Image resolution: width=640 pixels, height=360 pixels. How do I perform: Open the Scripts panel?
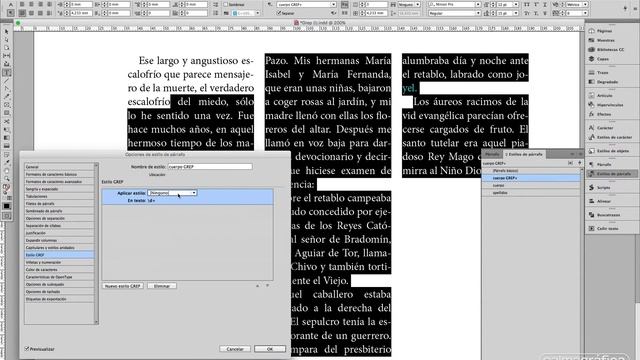pyautogui.click(x=603, y=188)
